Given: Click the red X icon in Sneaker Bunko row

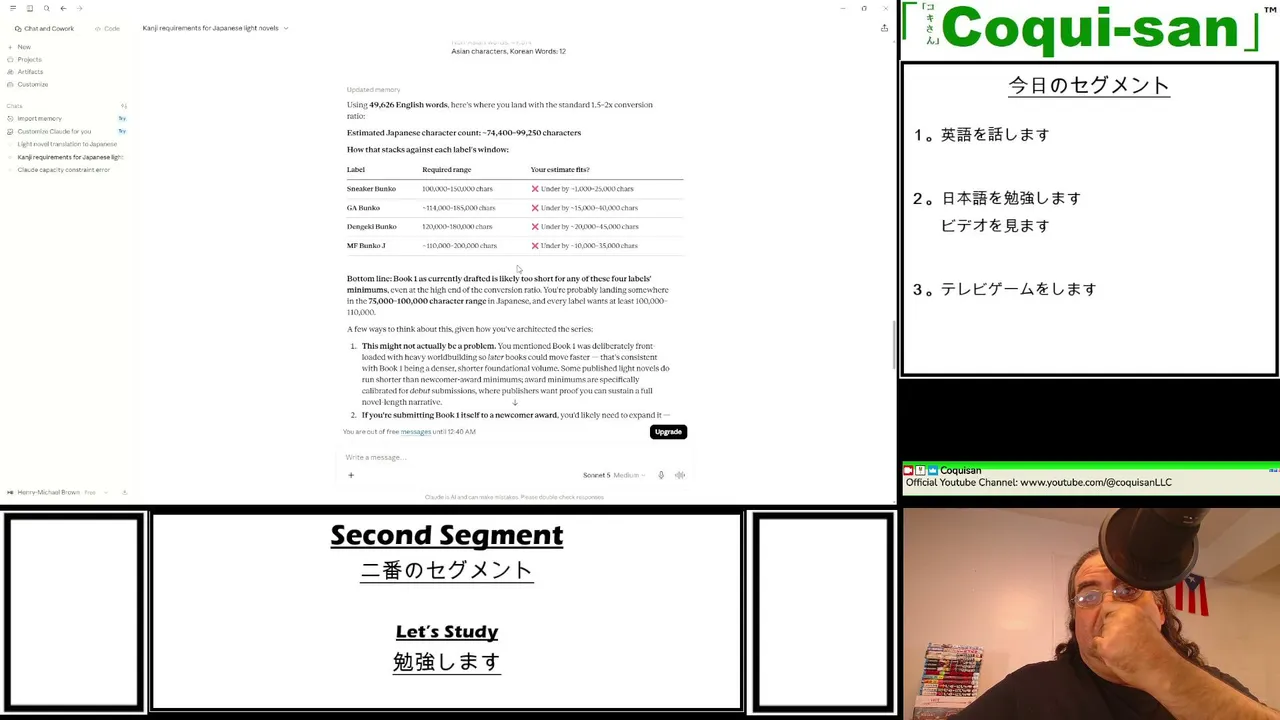Looking at the screenshot, I should coord(535,189).
